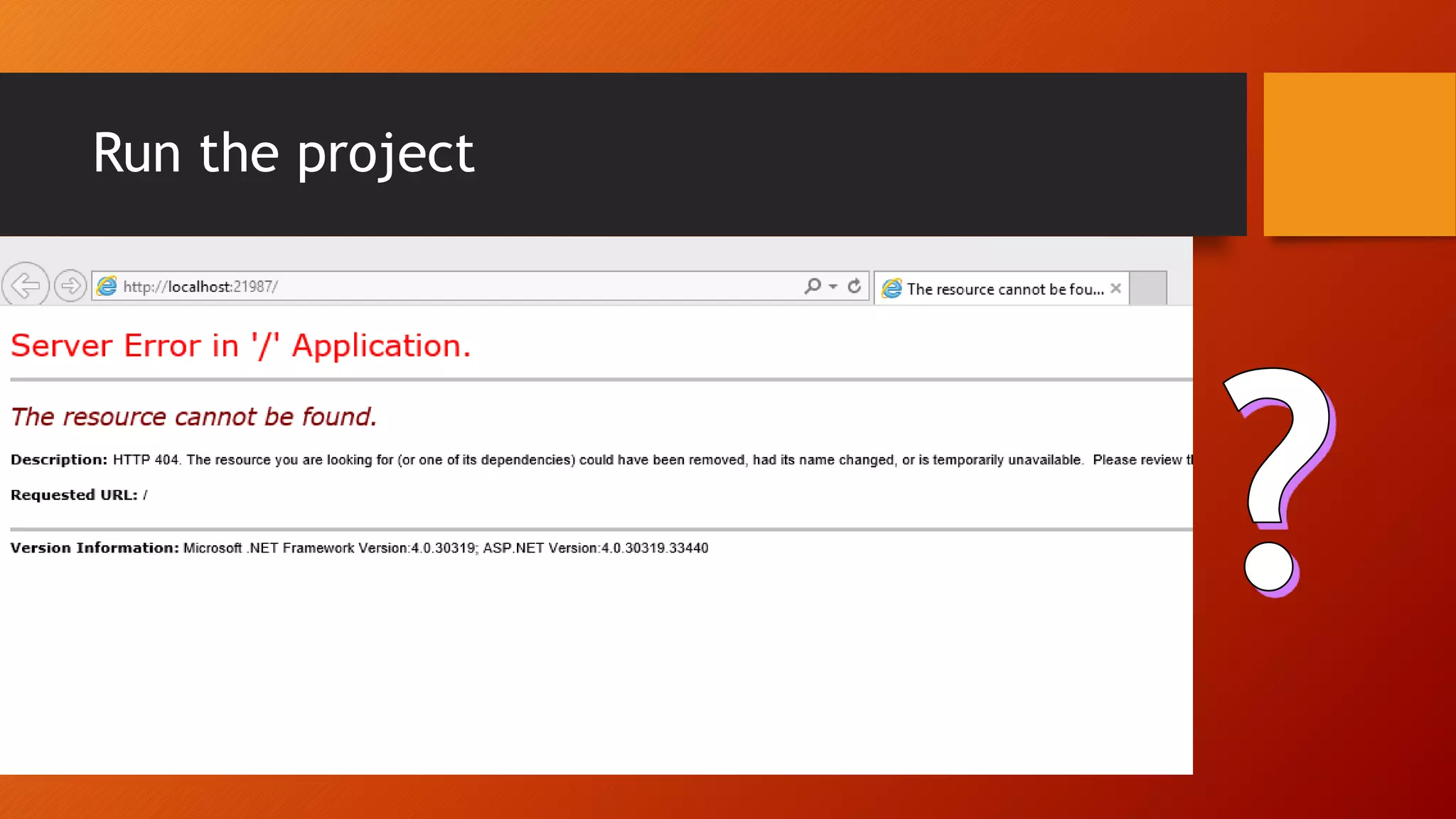
Task: Close the 'The resource cannot be fou...' tab
Action: pyautogui.click(x=1115, y=289)
